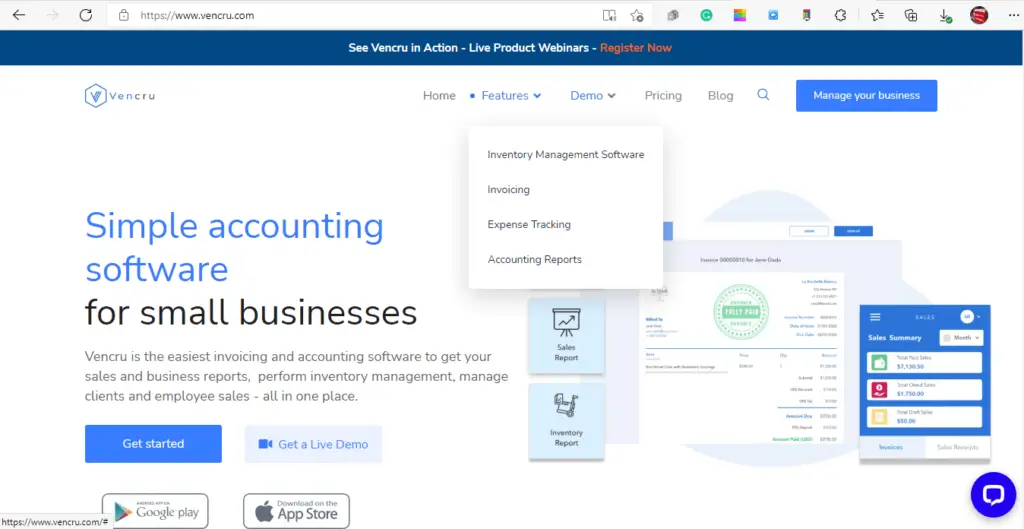Click the Get started button
The image size is (1024, 529).
click(153, 444)
